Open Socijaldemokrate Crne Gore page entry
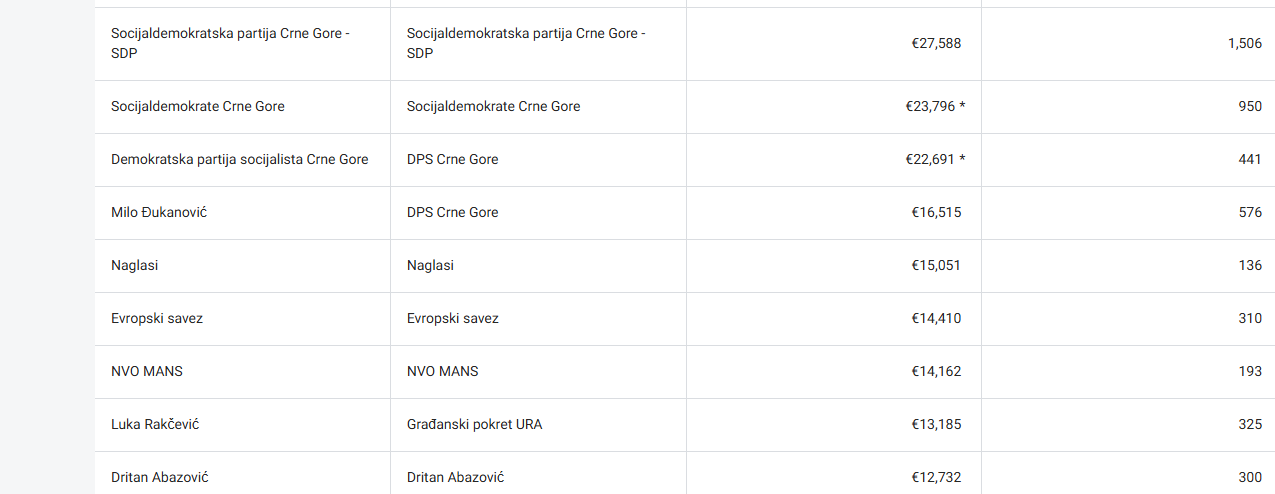Screen dimensions: 1275x494 (x=198, y=107)
